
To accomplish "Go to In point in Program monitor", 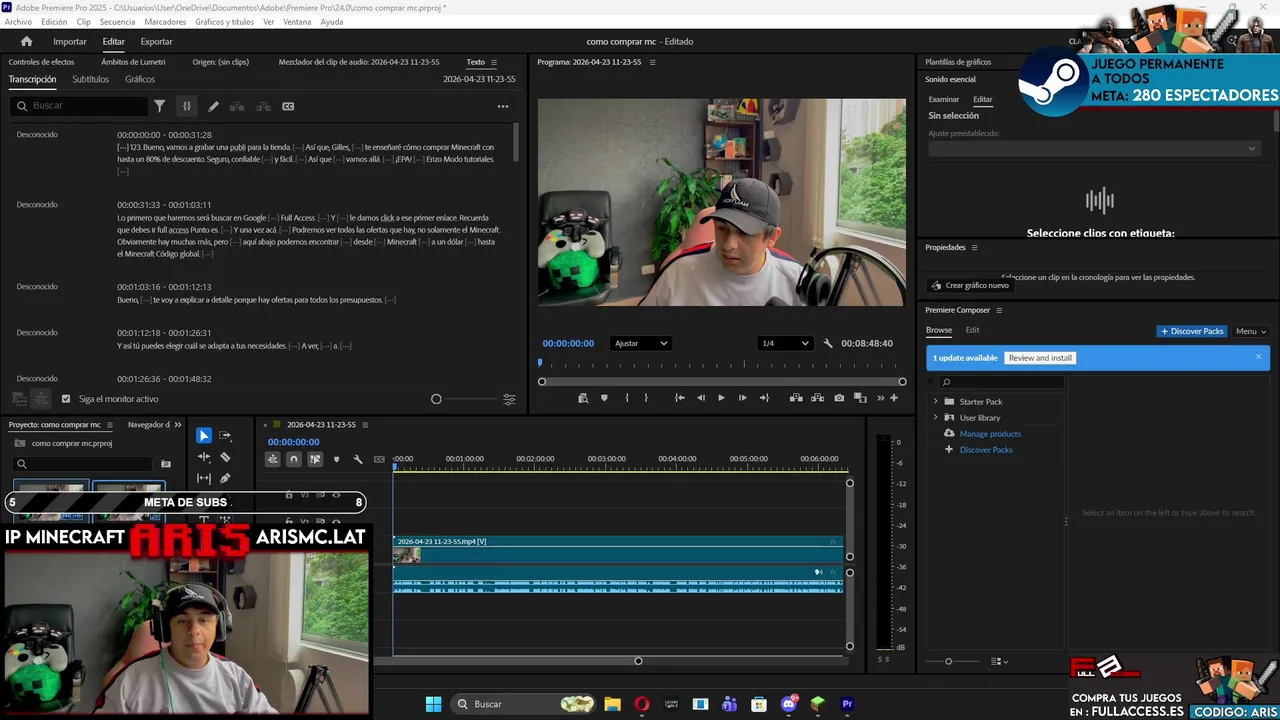I will click(x=680, y=398).
